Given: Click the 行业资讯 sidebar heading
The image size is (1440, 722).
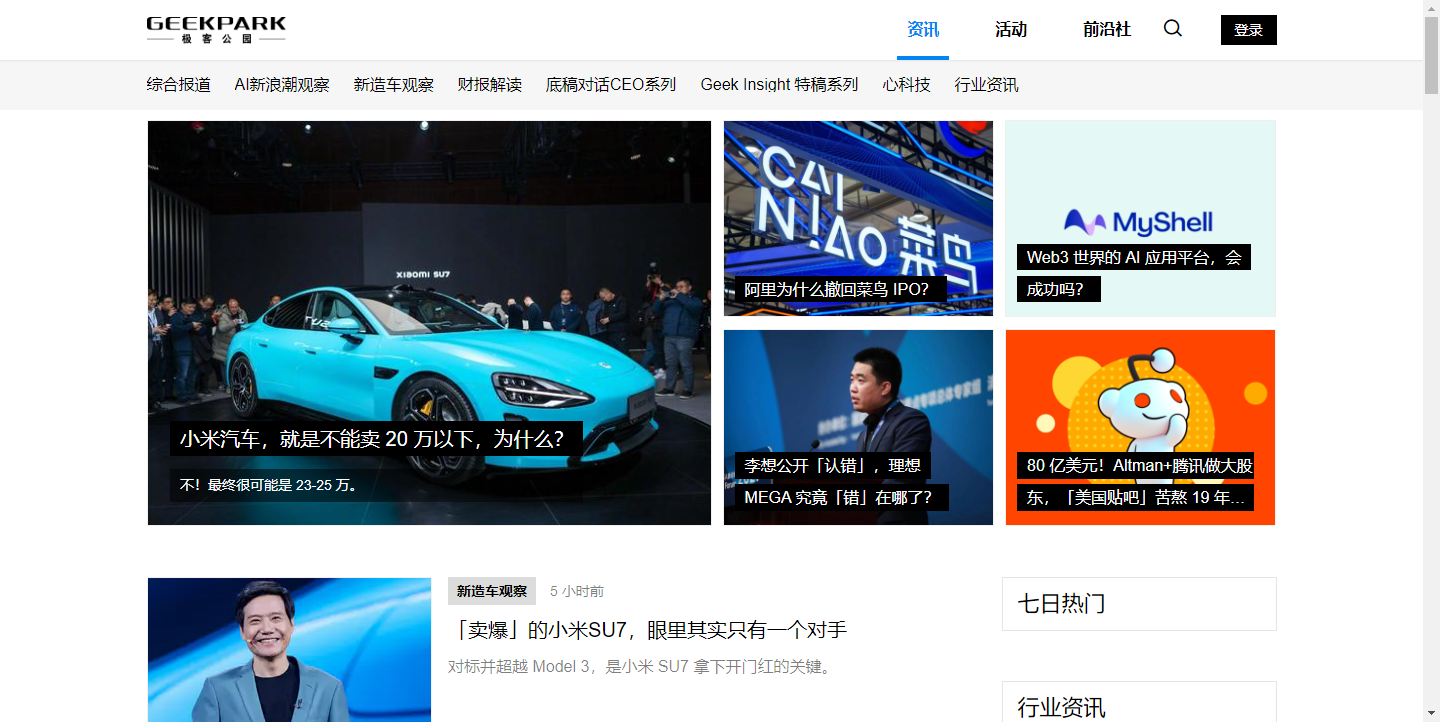Looking at the screenshot, I should coord(1061,708).
